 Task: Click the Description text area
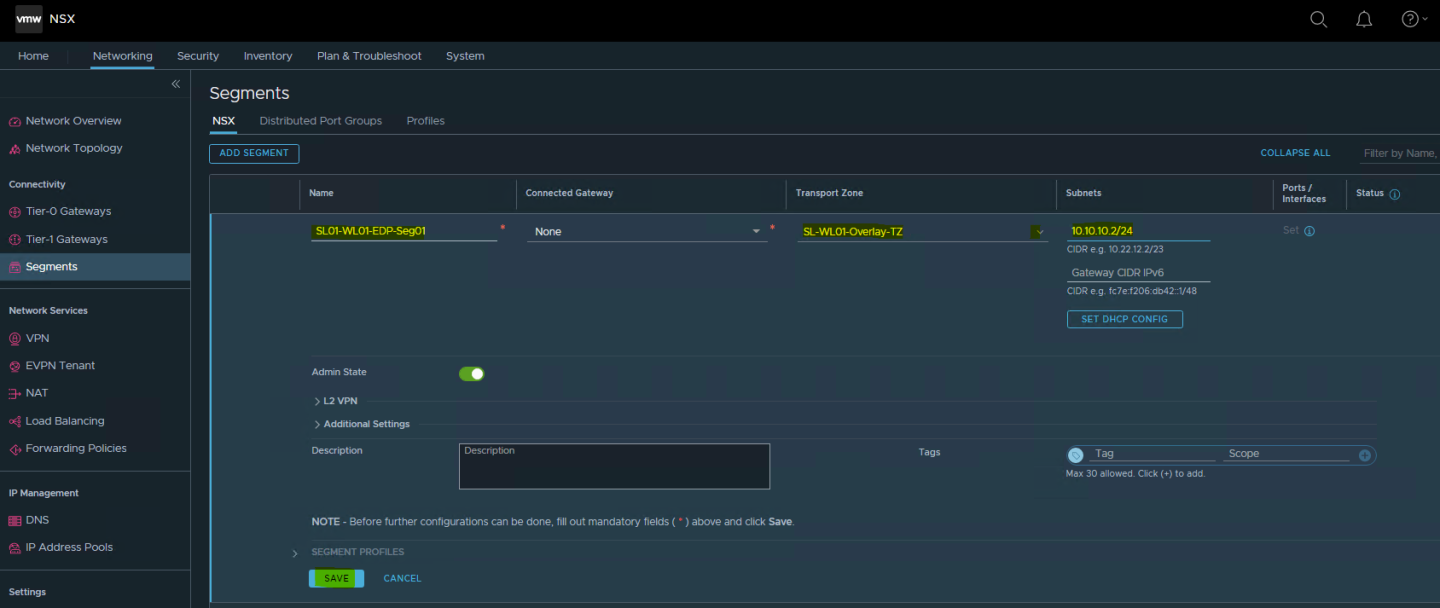pos(614,467)
